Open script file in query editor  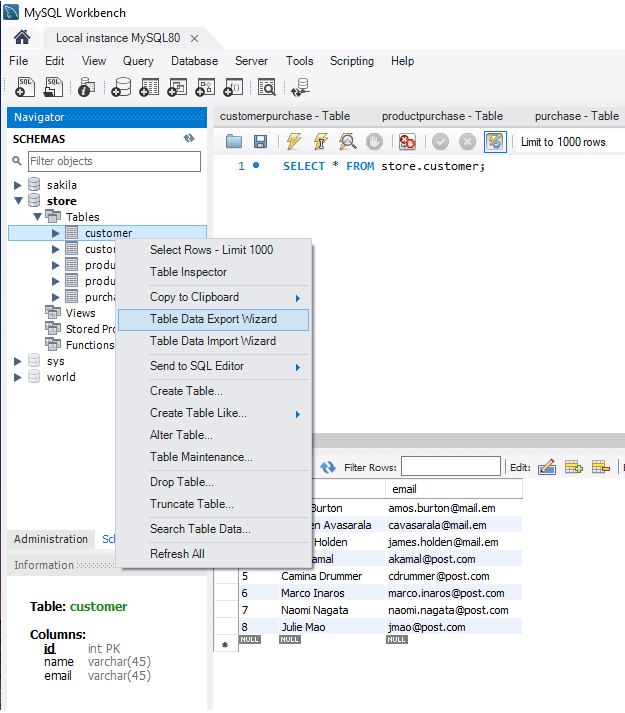pos(234,142)
